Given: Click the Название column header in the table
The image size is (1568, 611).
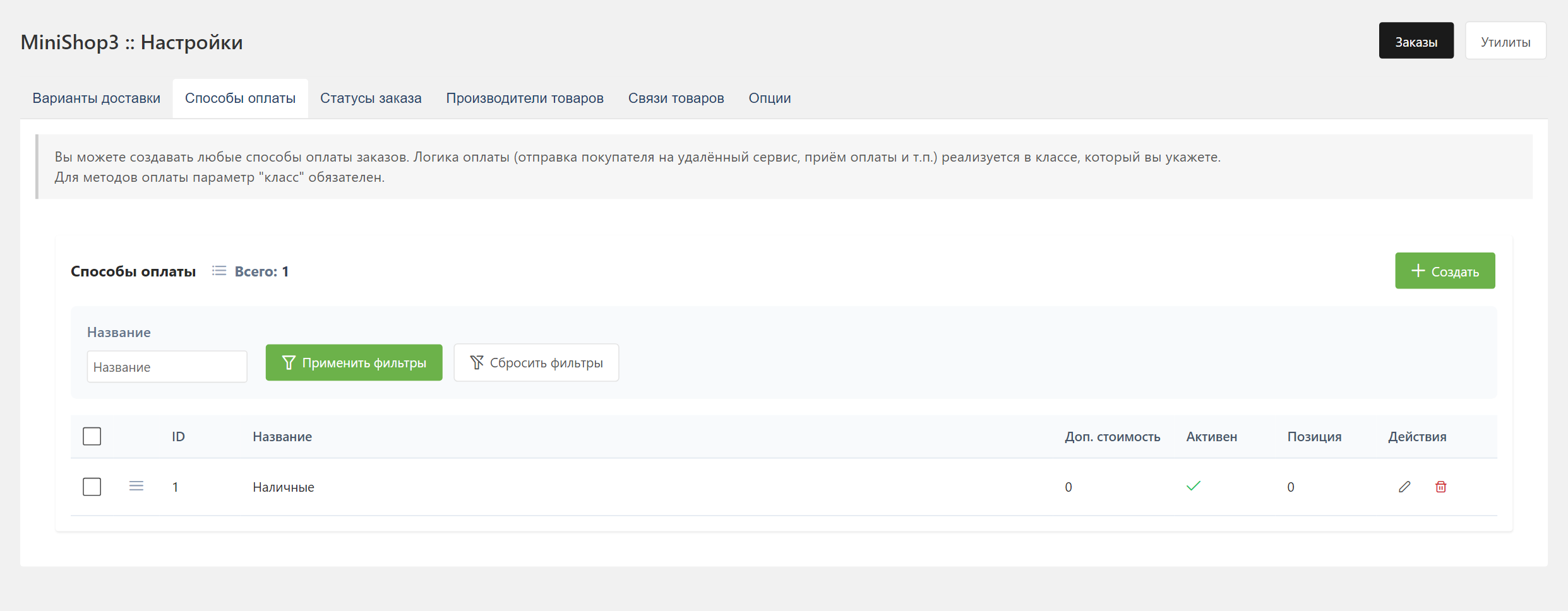Looking at the screenshot, I should click(x=282, y=437).
